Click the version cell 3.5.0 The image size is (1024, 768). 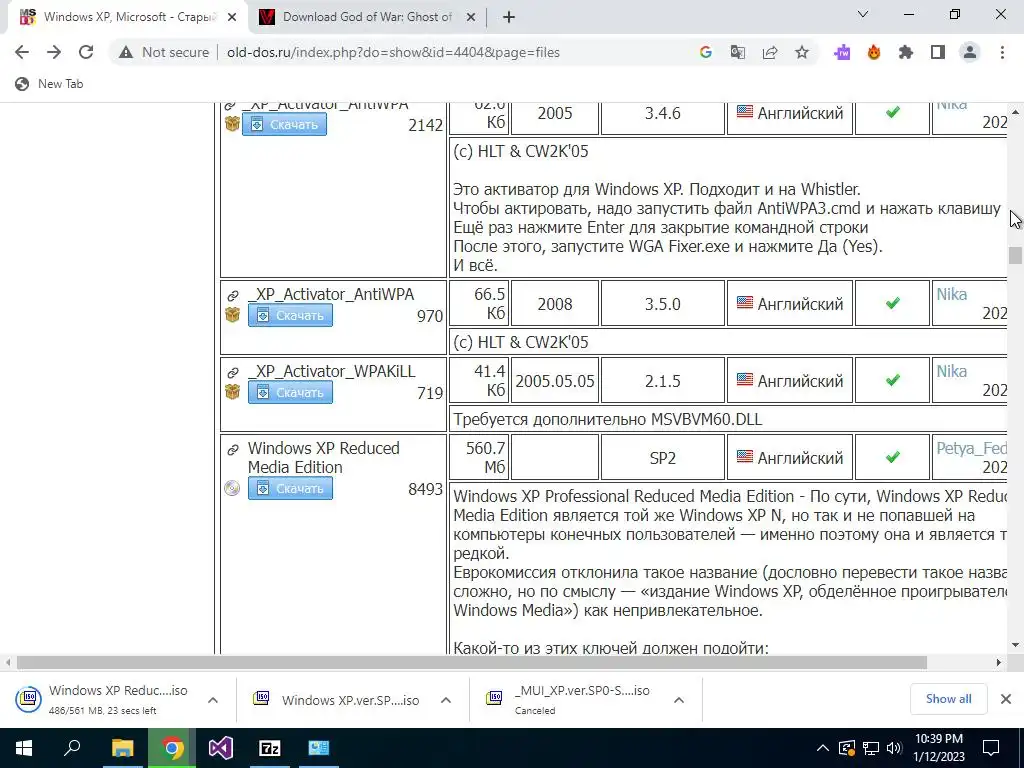662,304
